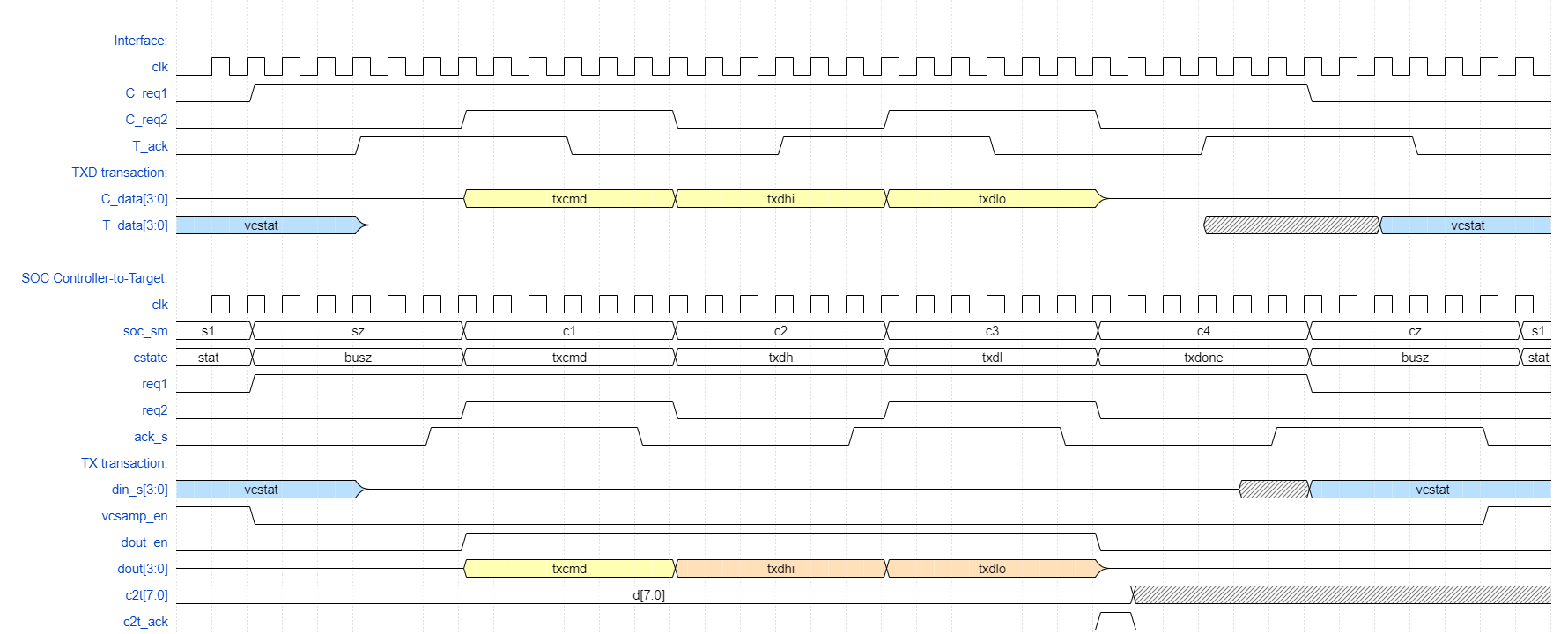This screenshot has width=1568, height=634.
Task: Select yellow txcmd segment in C_data[3:0] row
Action: tap(569, 199)
